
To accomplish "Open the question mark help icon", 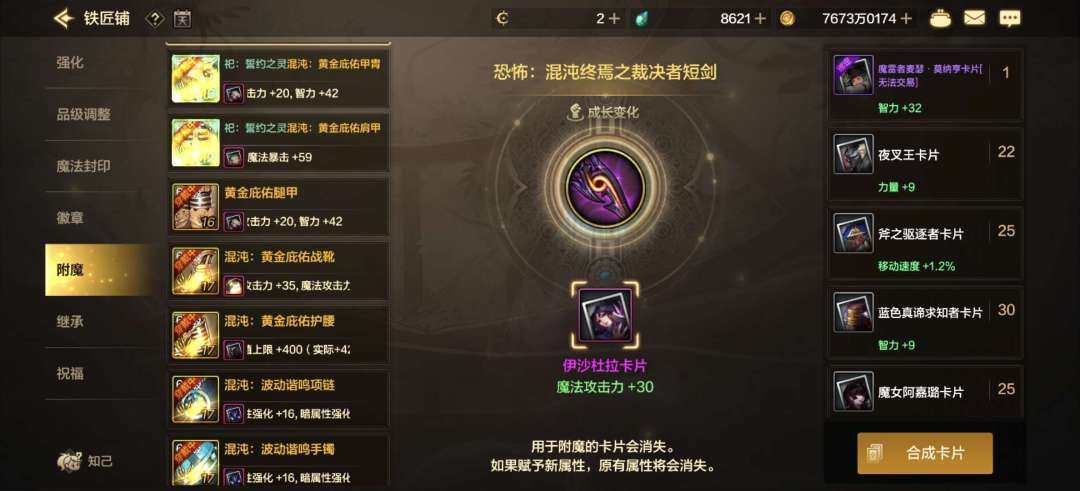I will click(x=154, y=19).
